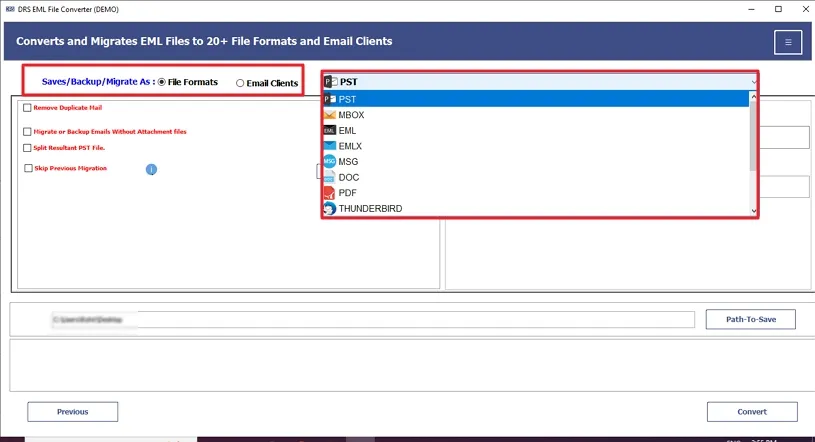Select the File Formats radio button
This screenshot has width=815, height=442.
[162, 82]
